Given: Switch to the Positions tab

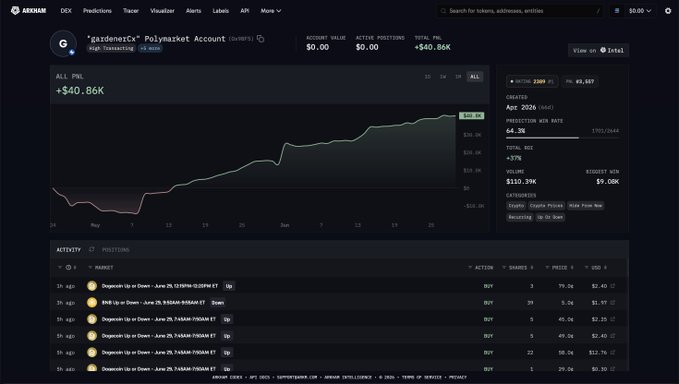Looking at the screenshot, I should click(116, 250).
